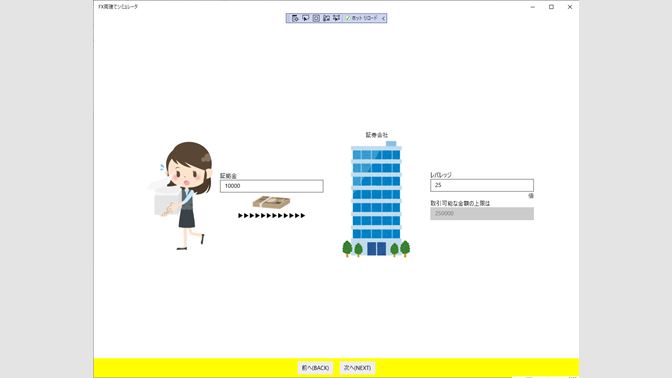672x378 pixels.
Task: Click the レバレッジ label text
Action: (x=441, y=175)
